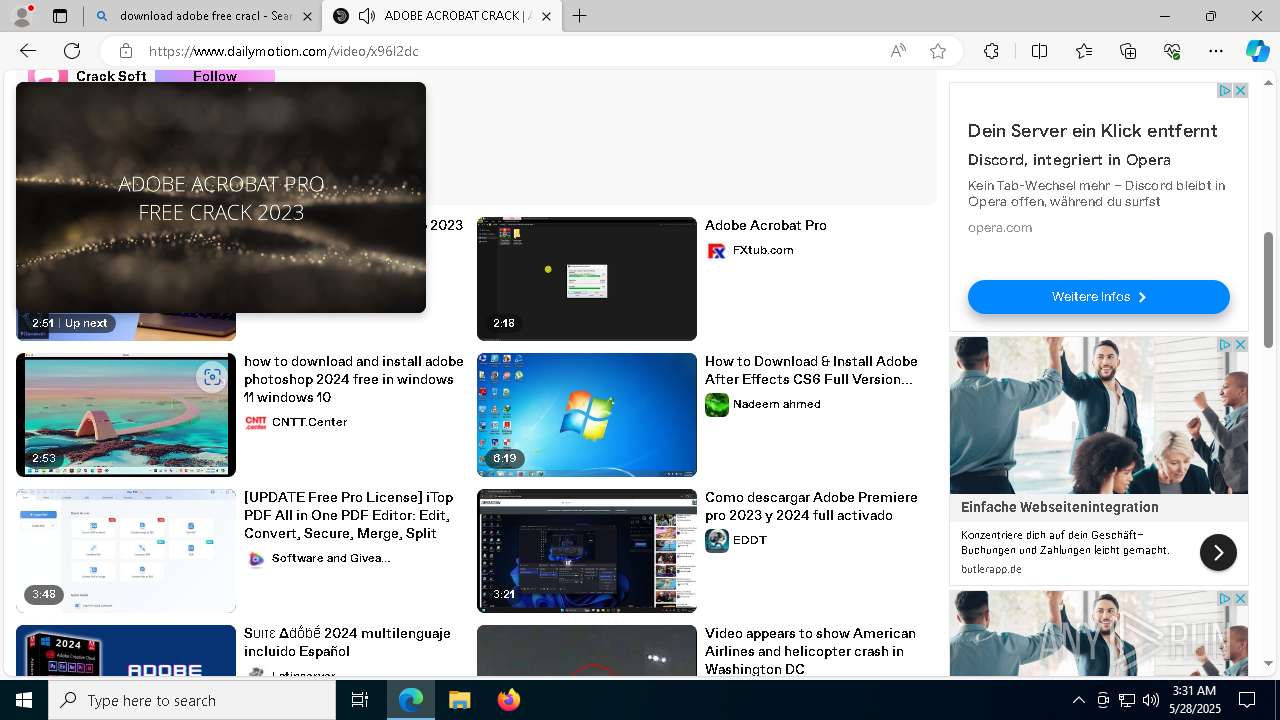Open the browser Extensions icon
1280x720 pixels.
(991, 51)
